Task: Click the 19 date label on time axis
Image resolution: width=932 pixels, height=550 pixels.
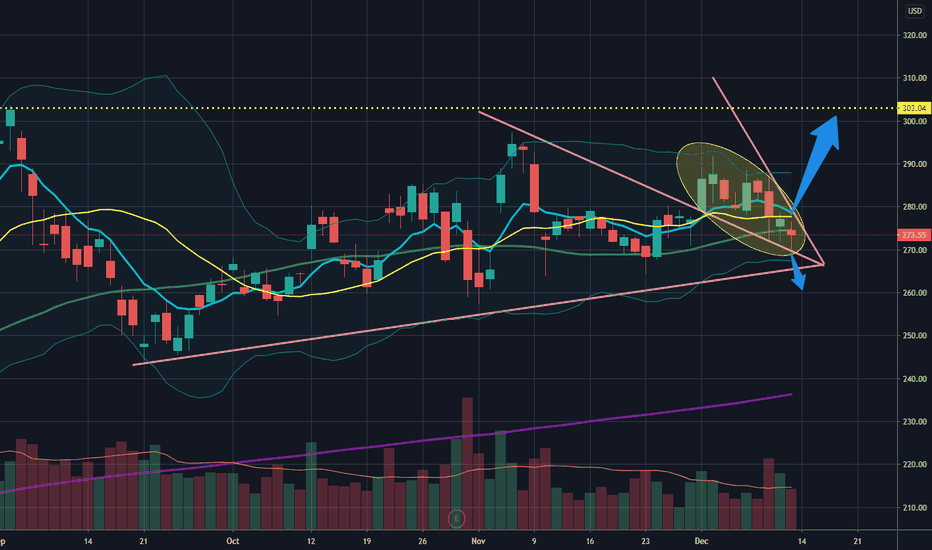Action: pos(367,541)
